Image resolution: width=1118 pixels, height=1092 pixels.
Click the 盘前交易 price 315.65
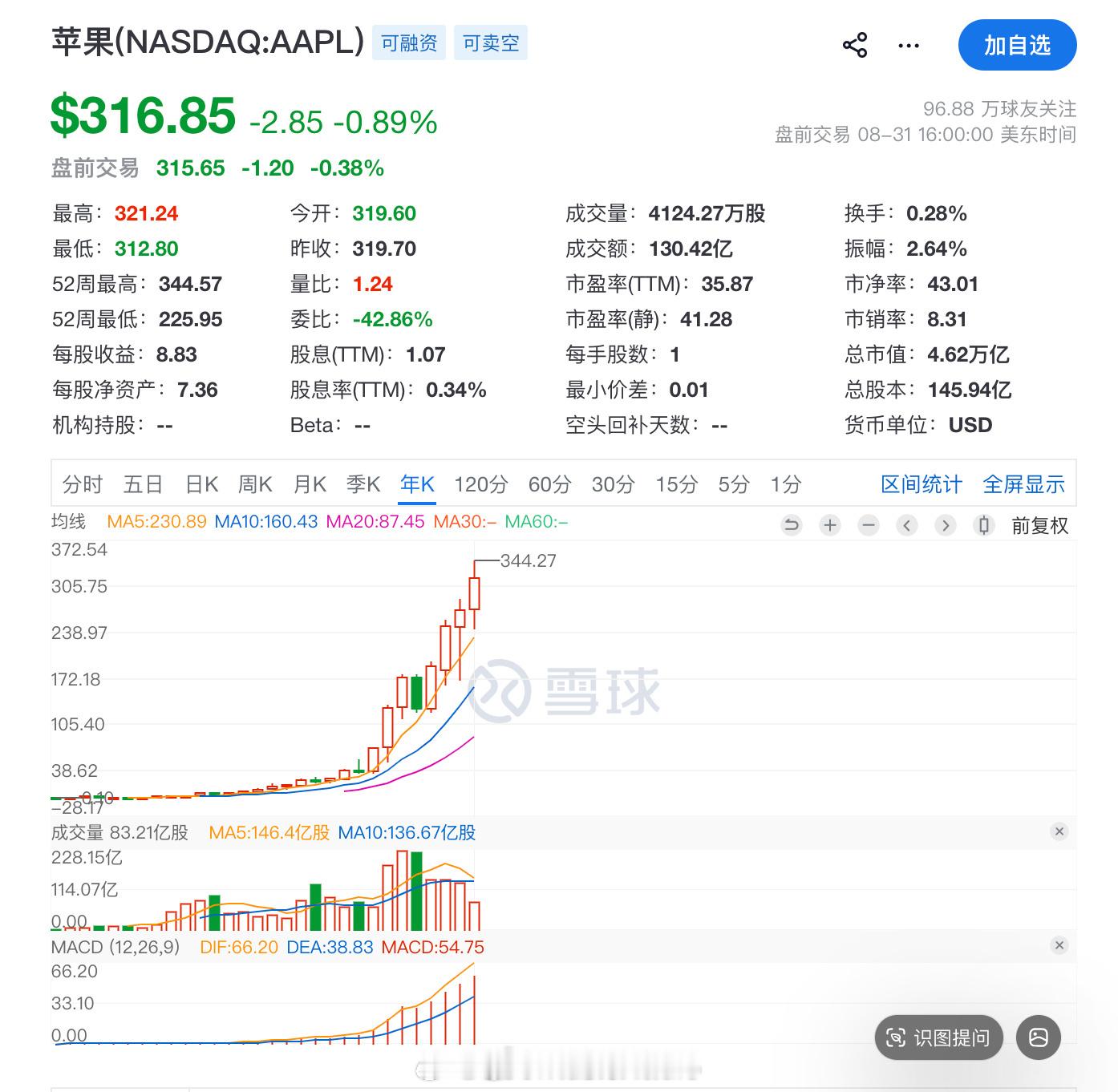point(191,168)
